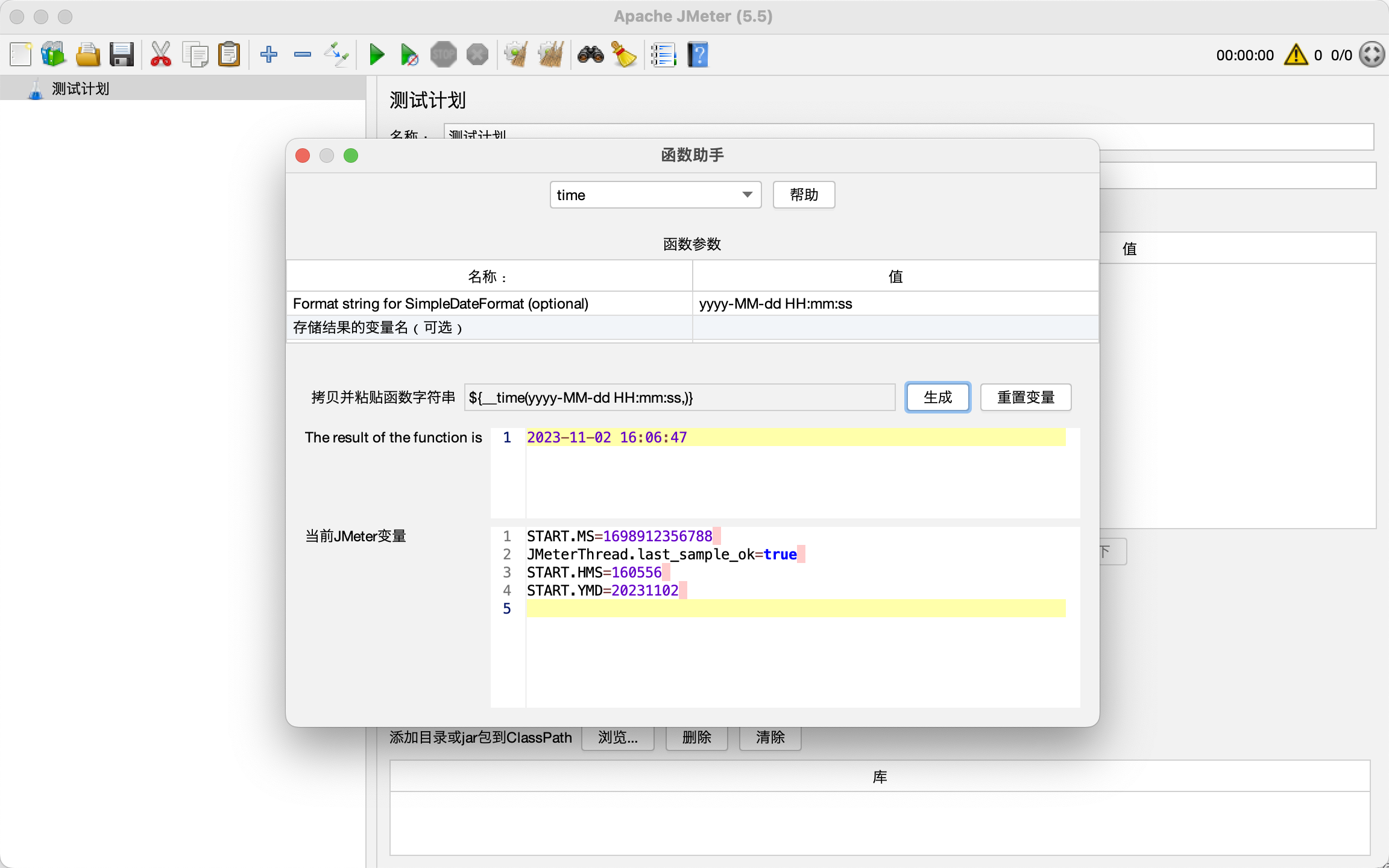The image size is (1389, 868).
Task: Save the test plan with the floppy icon
Action: tap(122, 55)
